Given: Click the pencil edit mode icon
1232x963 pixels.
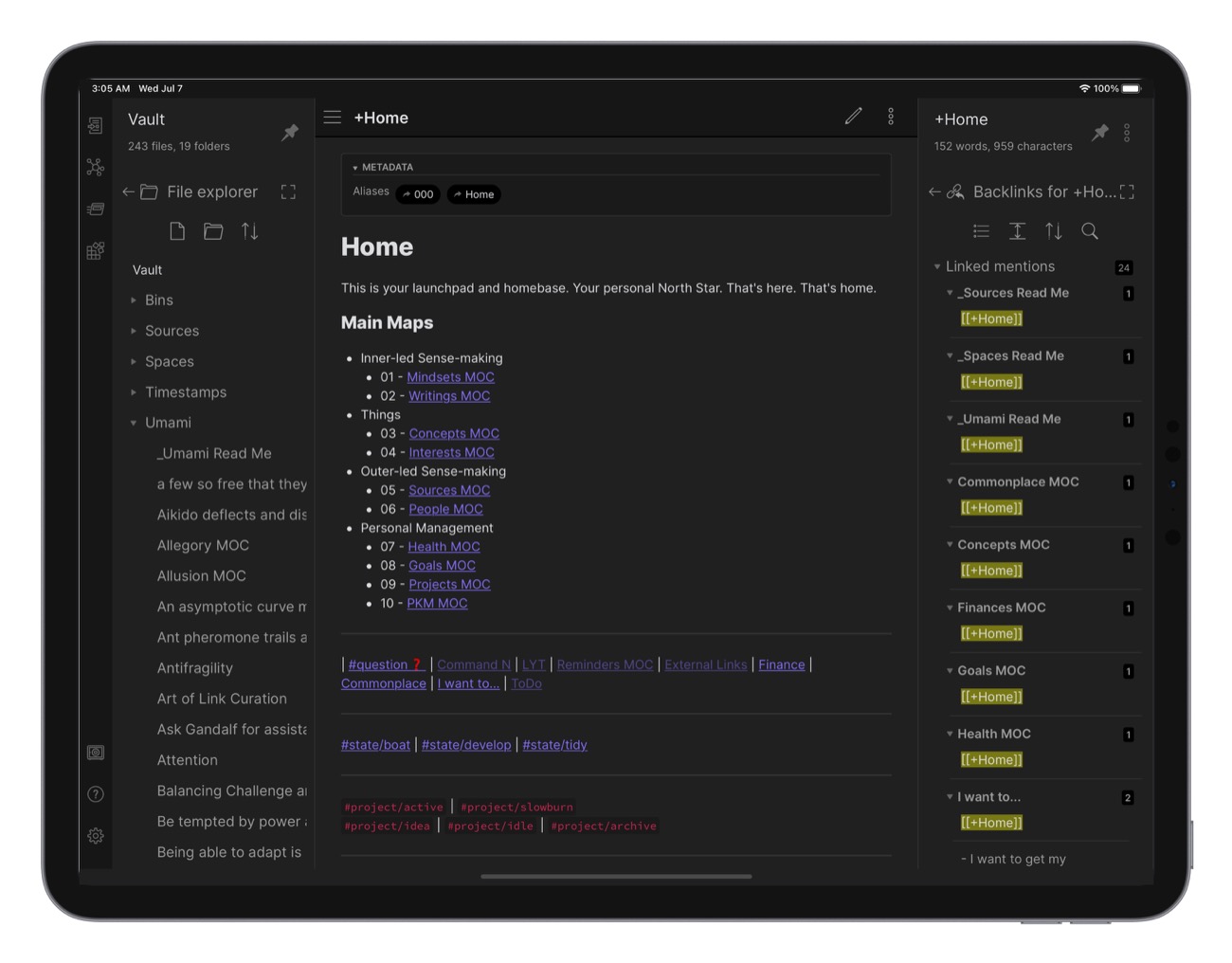Looking at the screenshot, I should 853,117.
